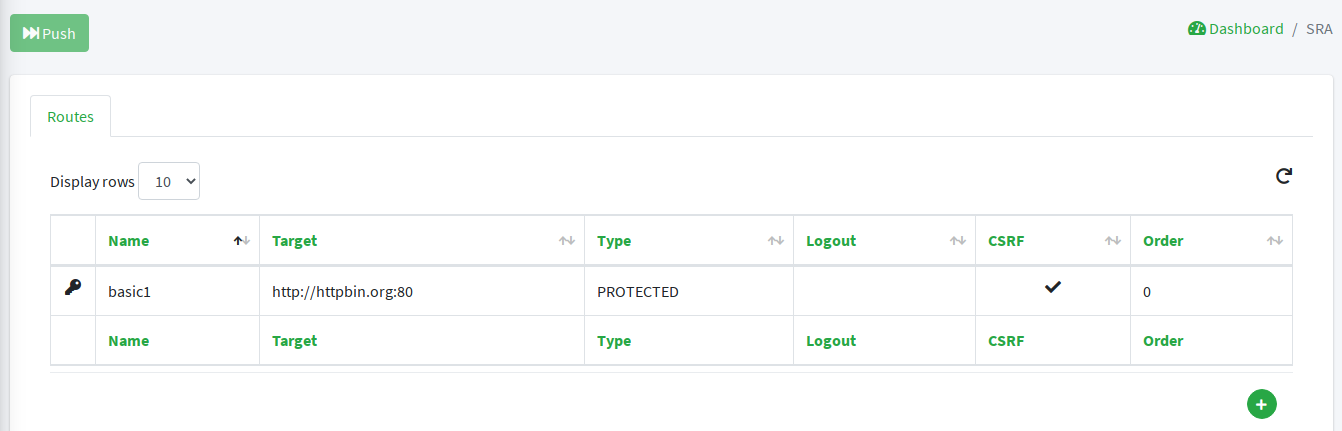Click the dashboard gauge icon in breadcrumb

point(1197,29)
